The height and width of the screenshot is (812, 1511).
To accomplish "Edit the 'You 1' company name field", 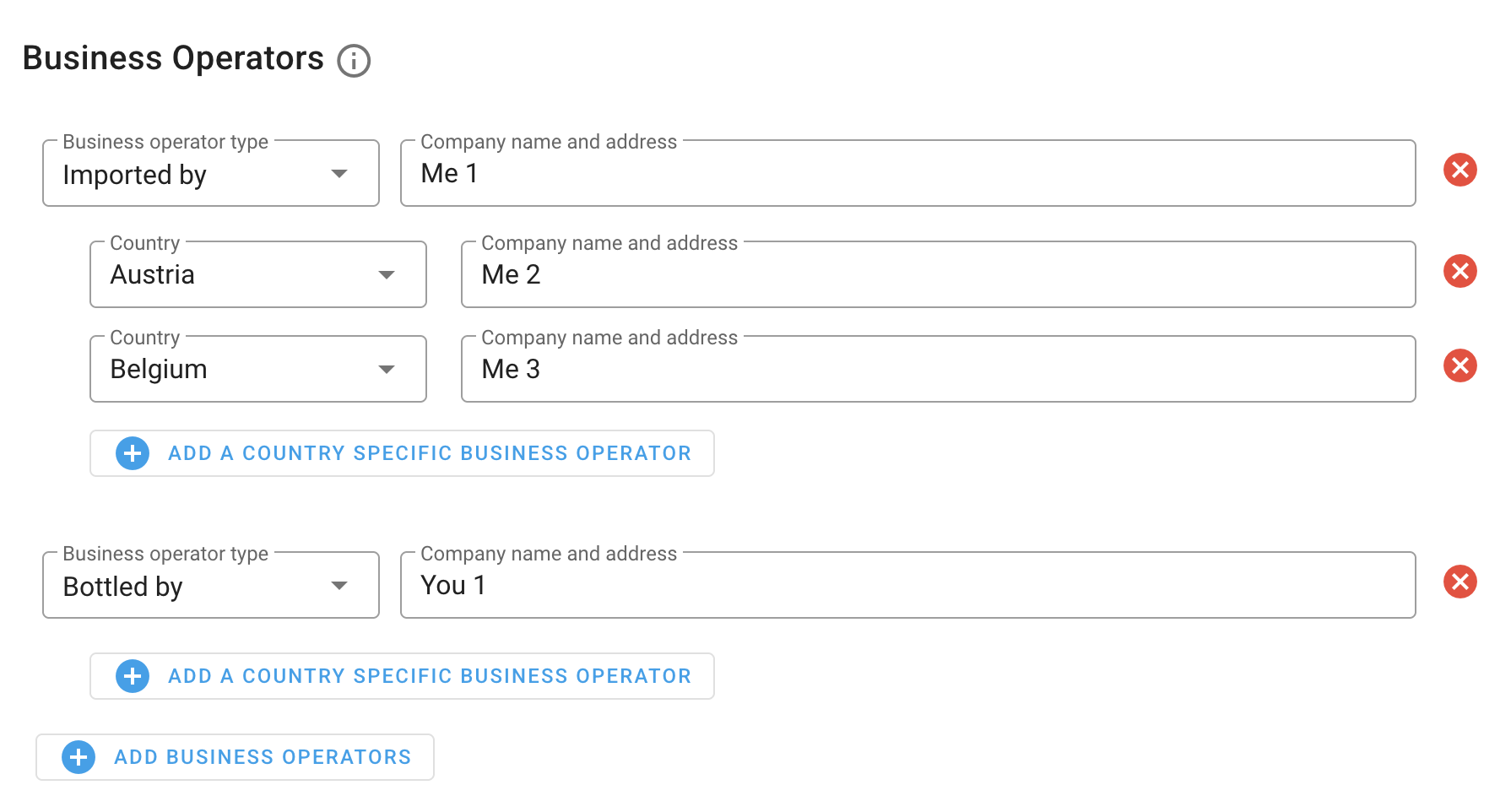I will (x=907, y=586).
